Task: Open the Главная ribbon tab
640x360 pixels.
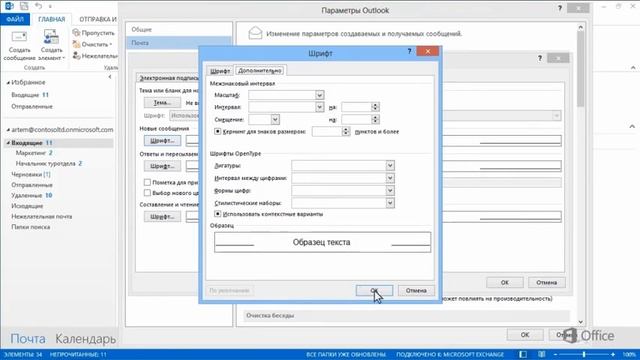Action: (51, 19)
